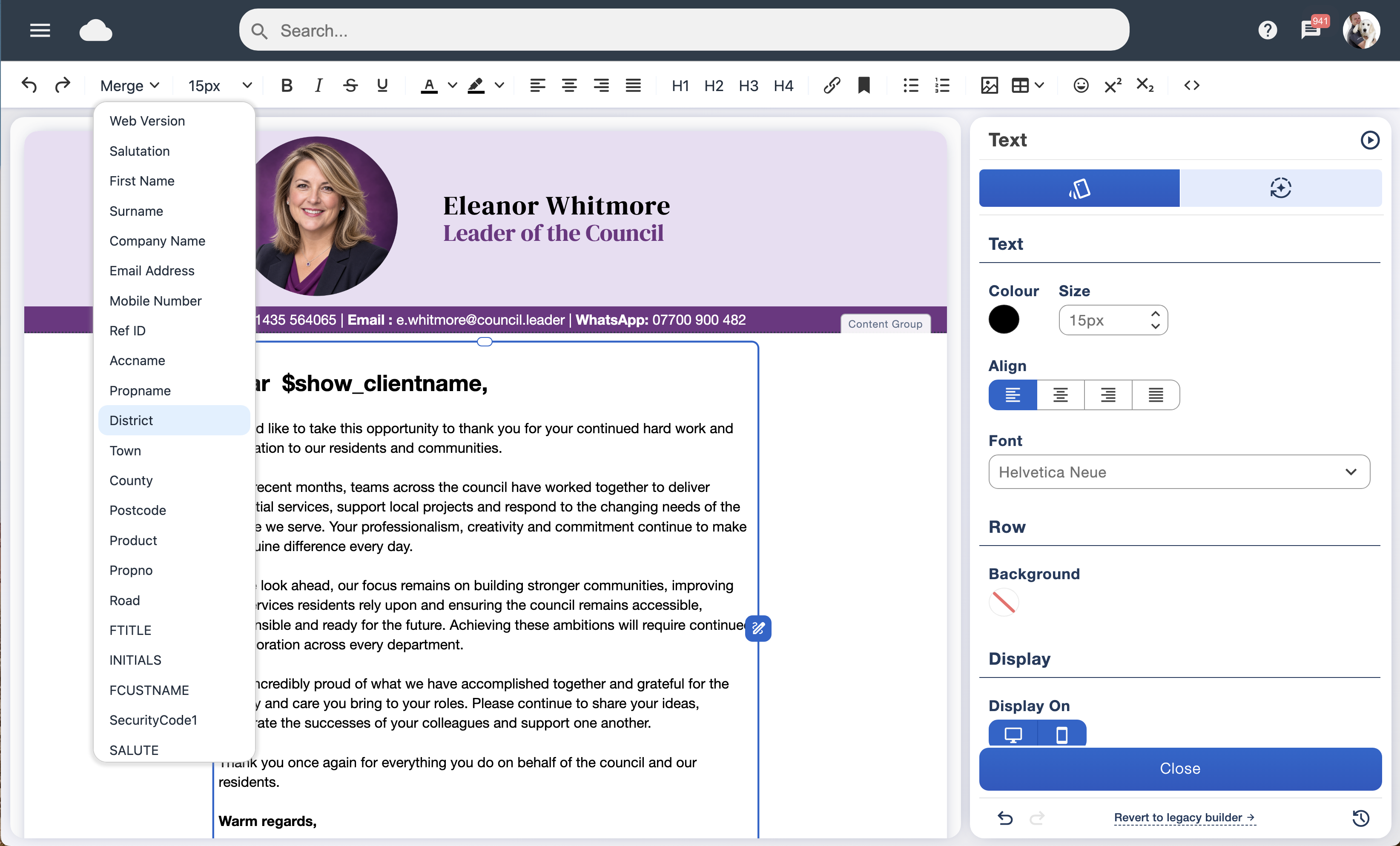This screenshot has height=846, width=1400.
Task: Click Revert to legacy builder link
Action: point(1184,817)
